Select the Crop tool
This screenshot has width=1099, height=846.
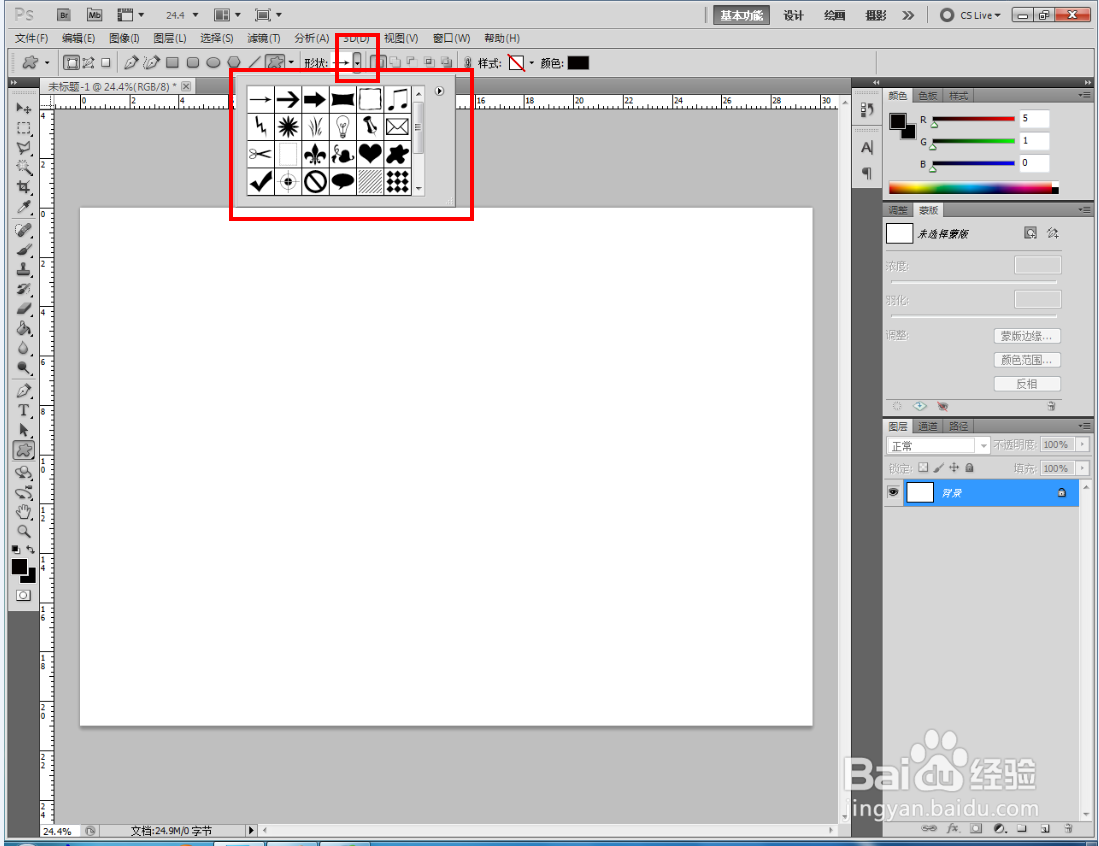coord(24,187)
